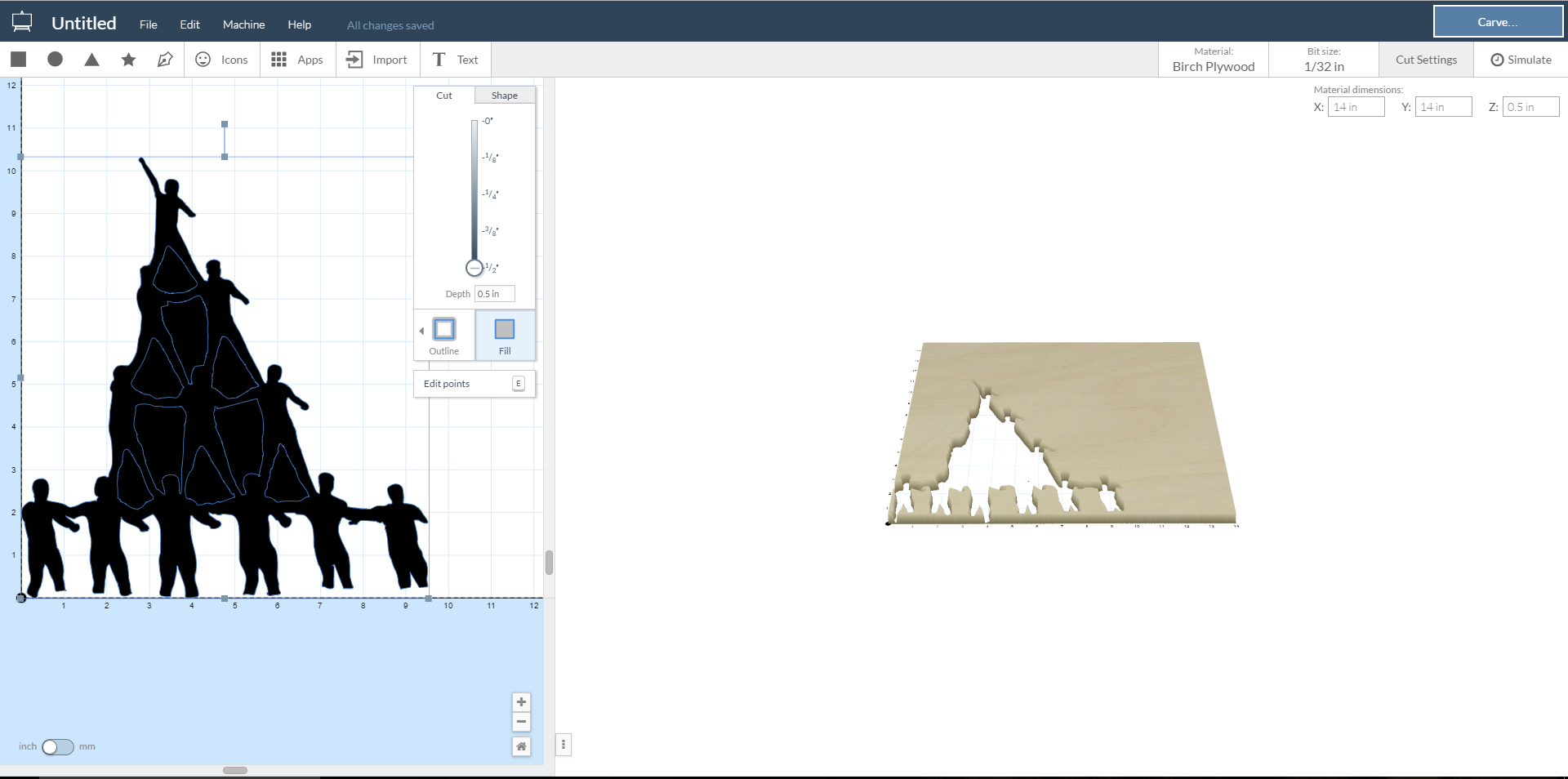Viewport: 1568px width, 779px height.
Task: Click the cut depth slider handle
Action: pos(474,268)
